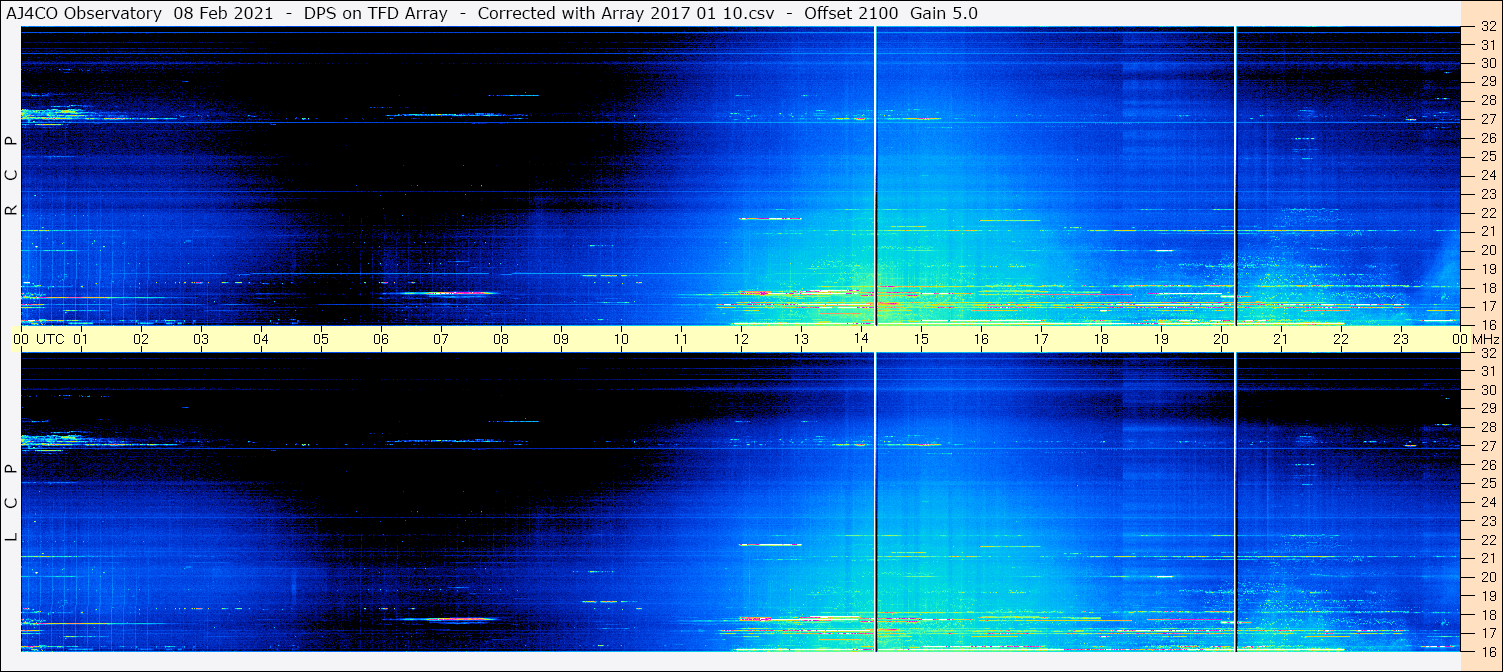
Task: Click the '16' hour label on time axis
Action: point(981,339)
